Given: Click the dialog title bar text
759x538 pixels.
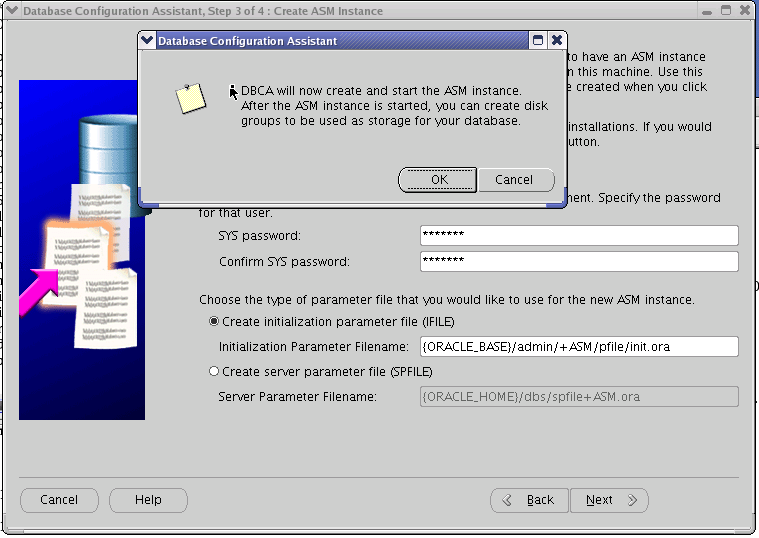Looking at the screenshot, I should tap(247, 41).
